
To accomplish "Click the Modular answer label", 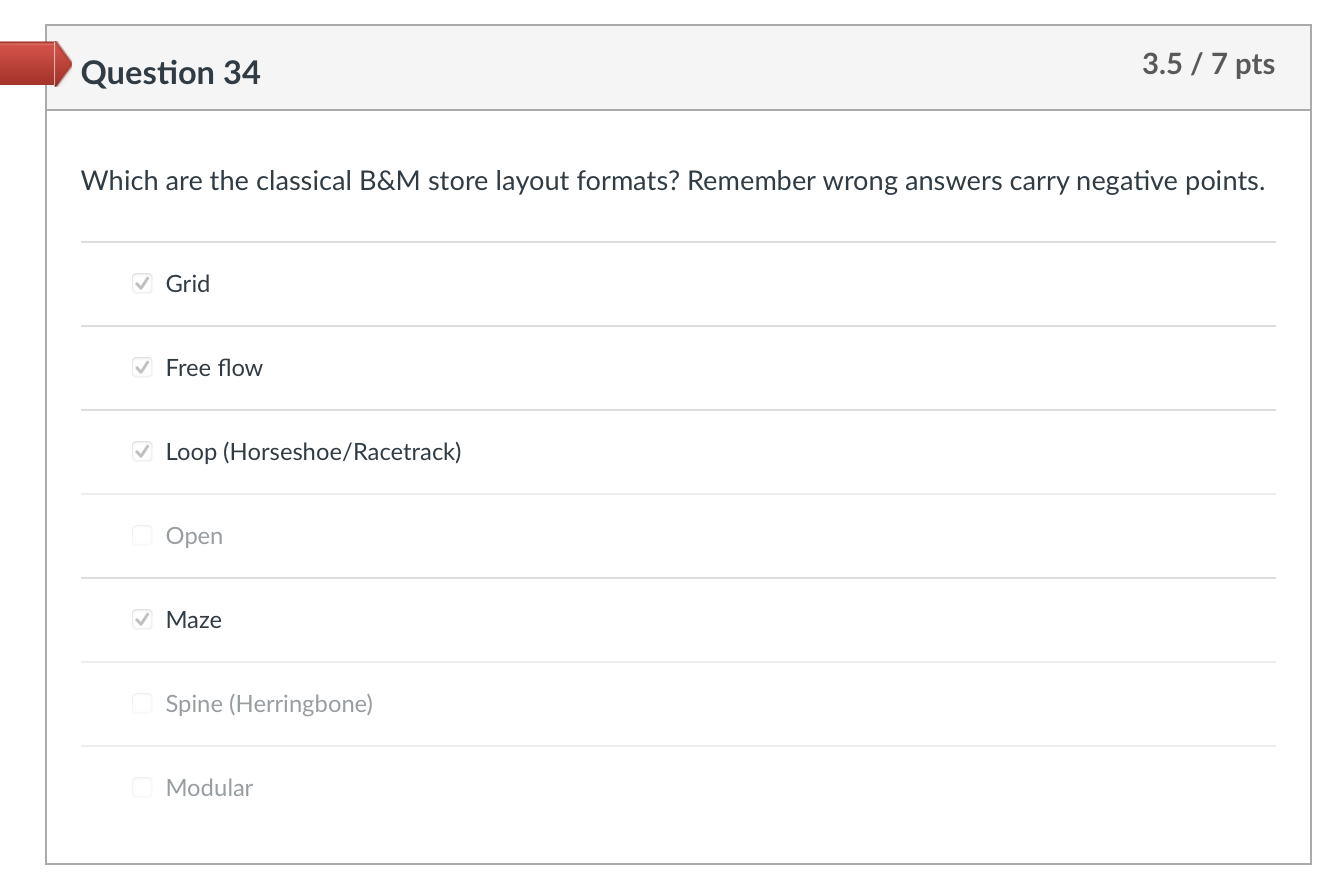I will pos(210,787).
